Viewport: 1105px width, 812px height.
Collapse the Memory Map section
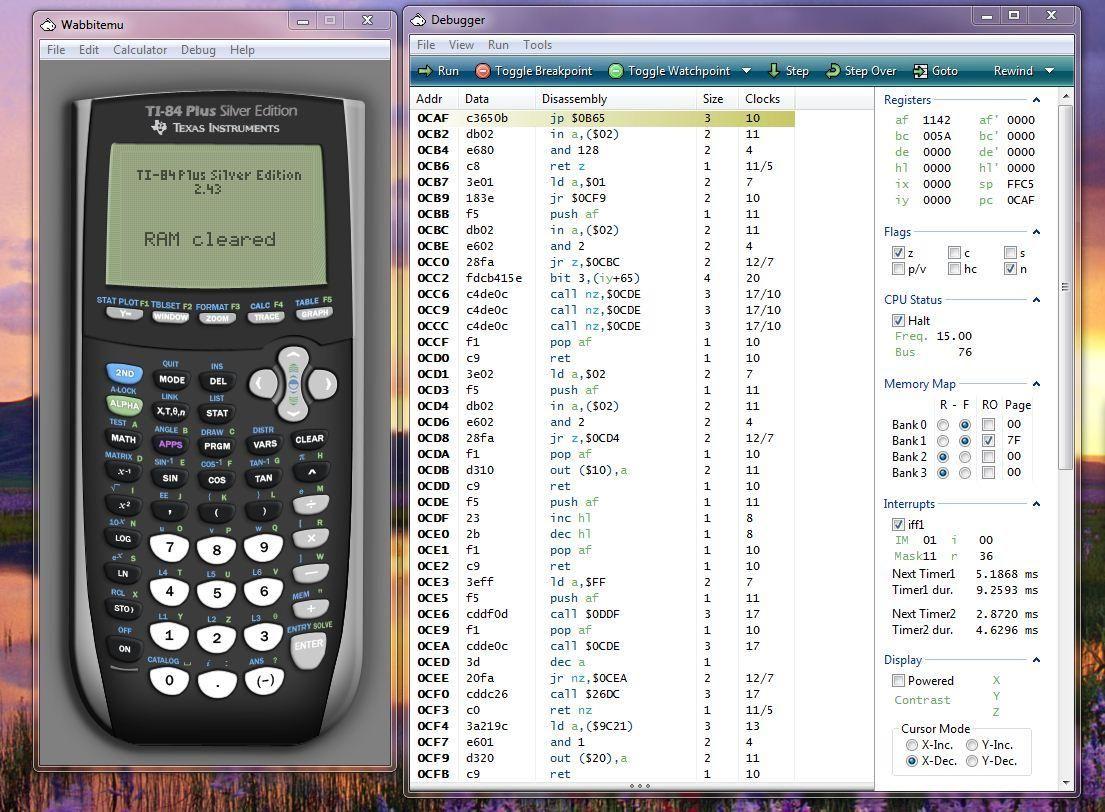pyautogui.click(x=1036, y=384)
